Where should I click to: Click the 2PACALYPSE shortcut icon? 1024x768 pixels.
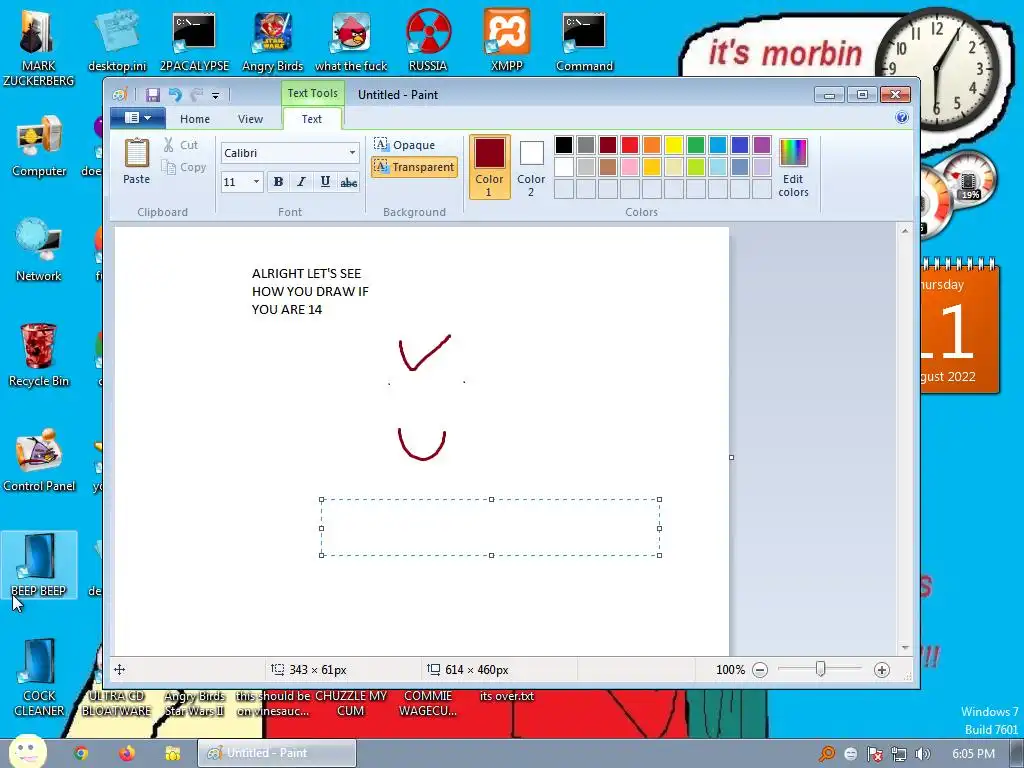coord(195,40)
